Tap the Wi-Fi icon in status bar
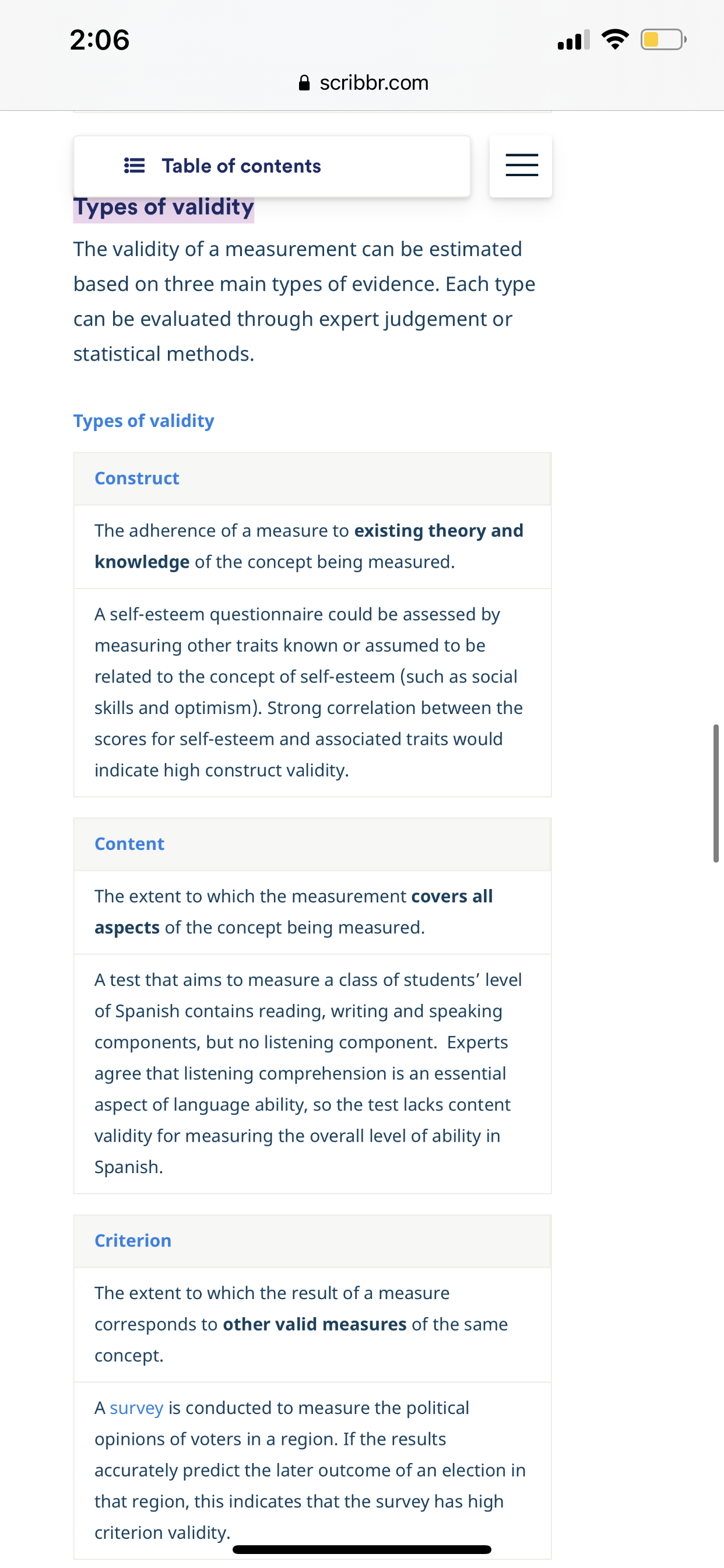Screen dimensions: 724x1568 (x=615, y=40)
